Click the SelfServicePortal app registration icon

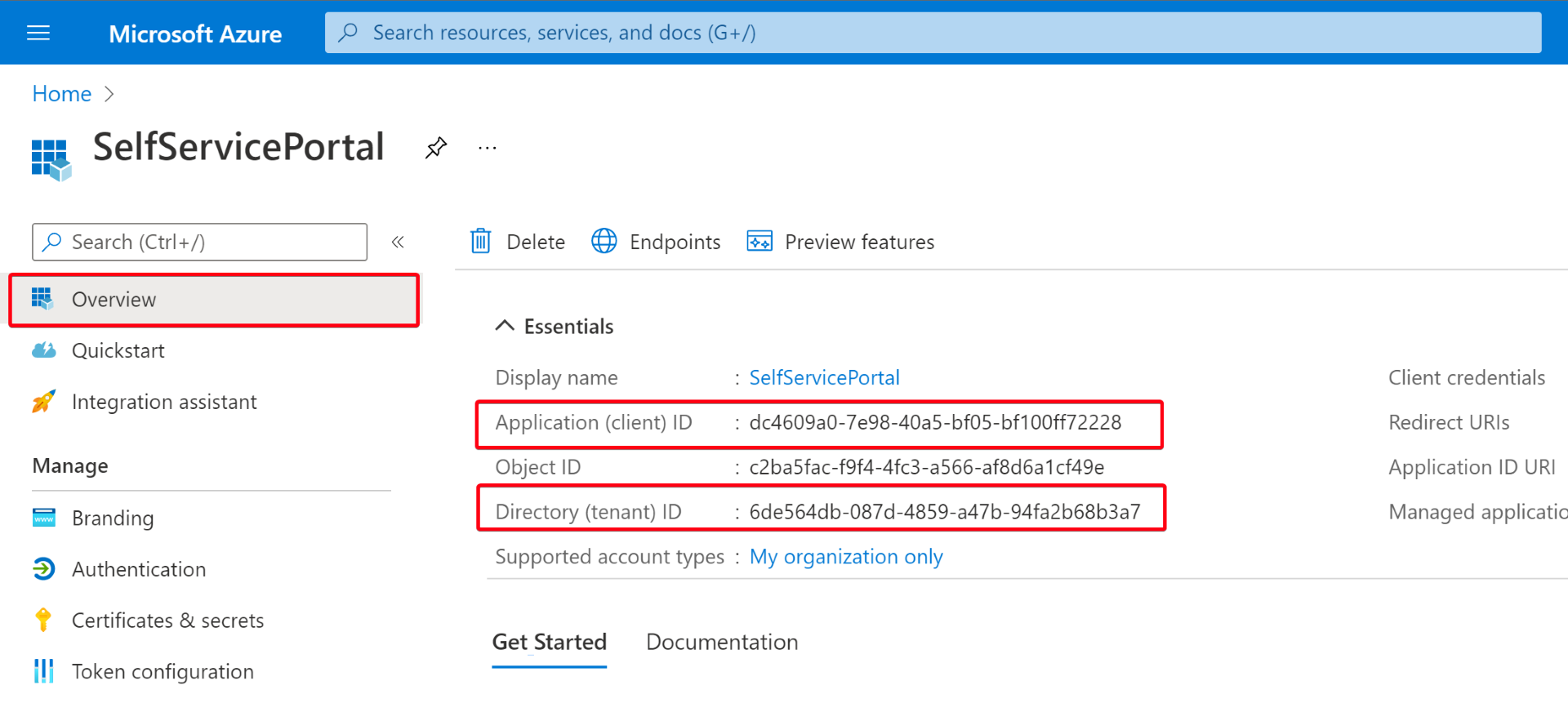pyautogui.click(x=51, y=159)
